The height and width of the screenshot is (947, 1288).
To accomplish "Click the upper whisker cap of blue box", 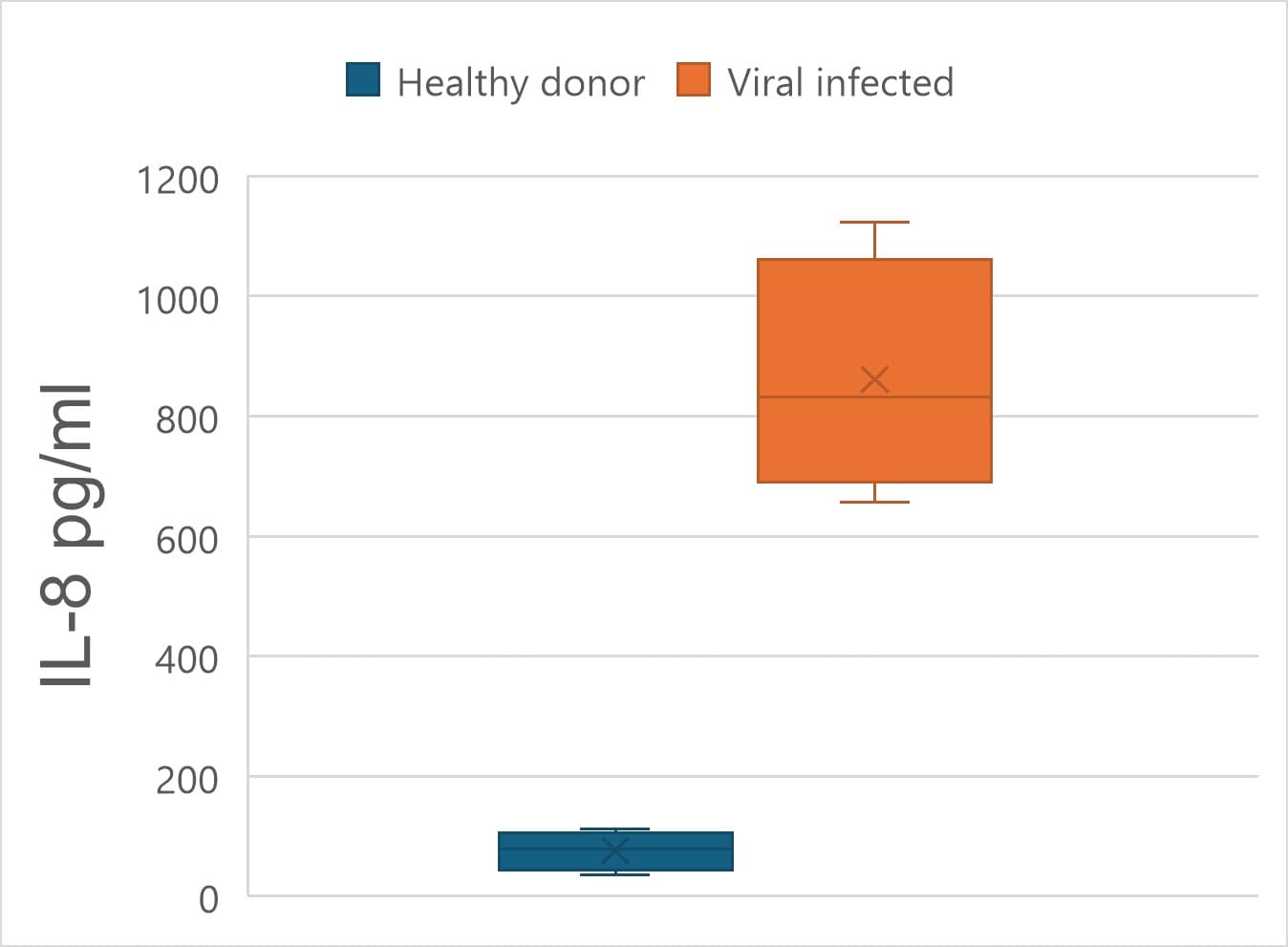I will coord(615,829).
